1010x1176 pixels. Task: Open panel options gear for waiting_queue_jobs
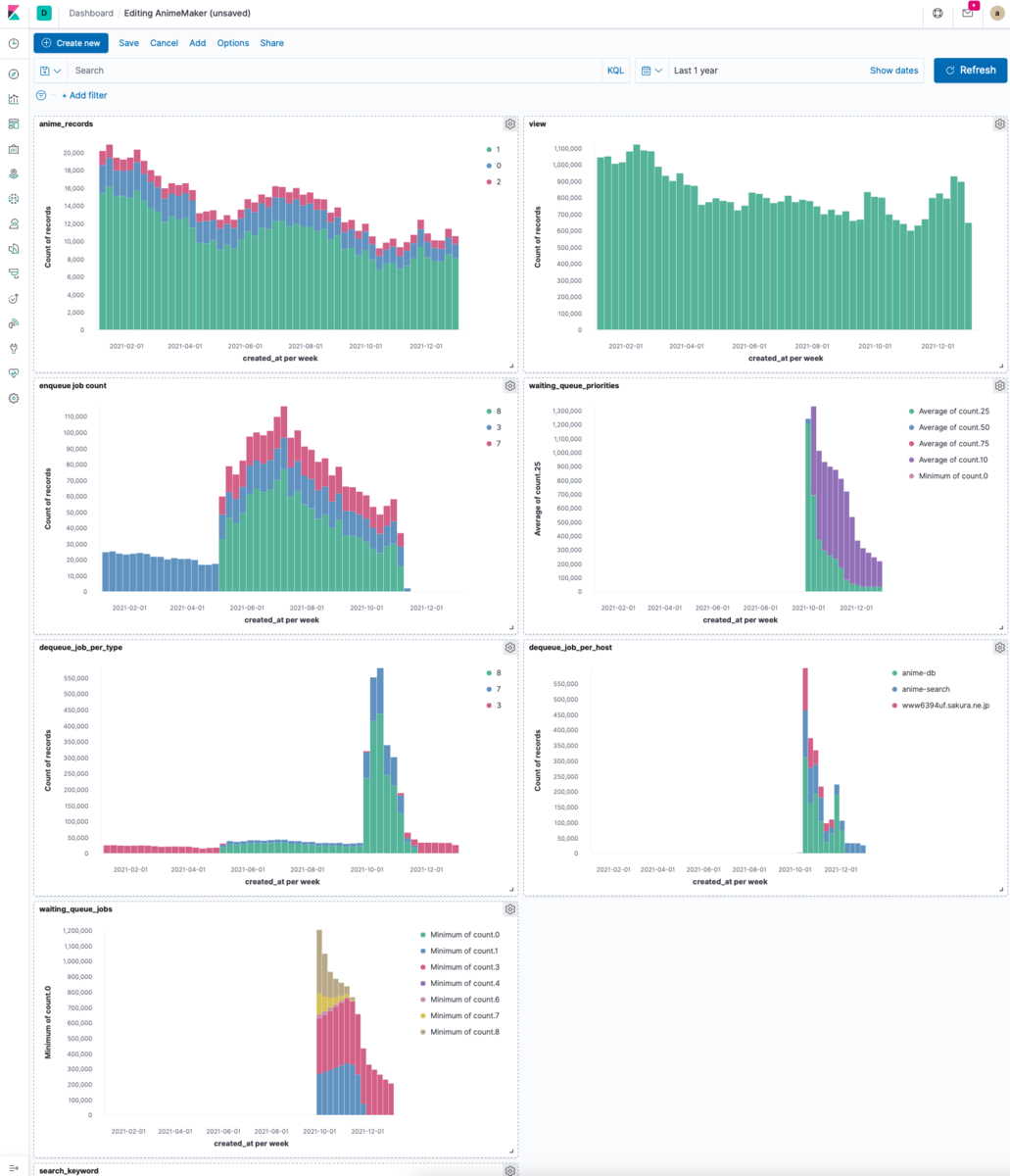[x=509, y=909]
